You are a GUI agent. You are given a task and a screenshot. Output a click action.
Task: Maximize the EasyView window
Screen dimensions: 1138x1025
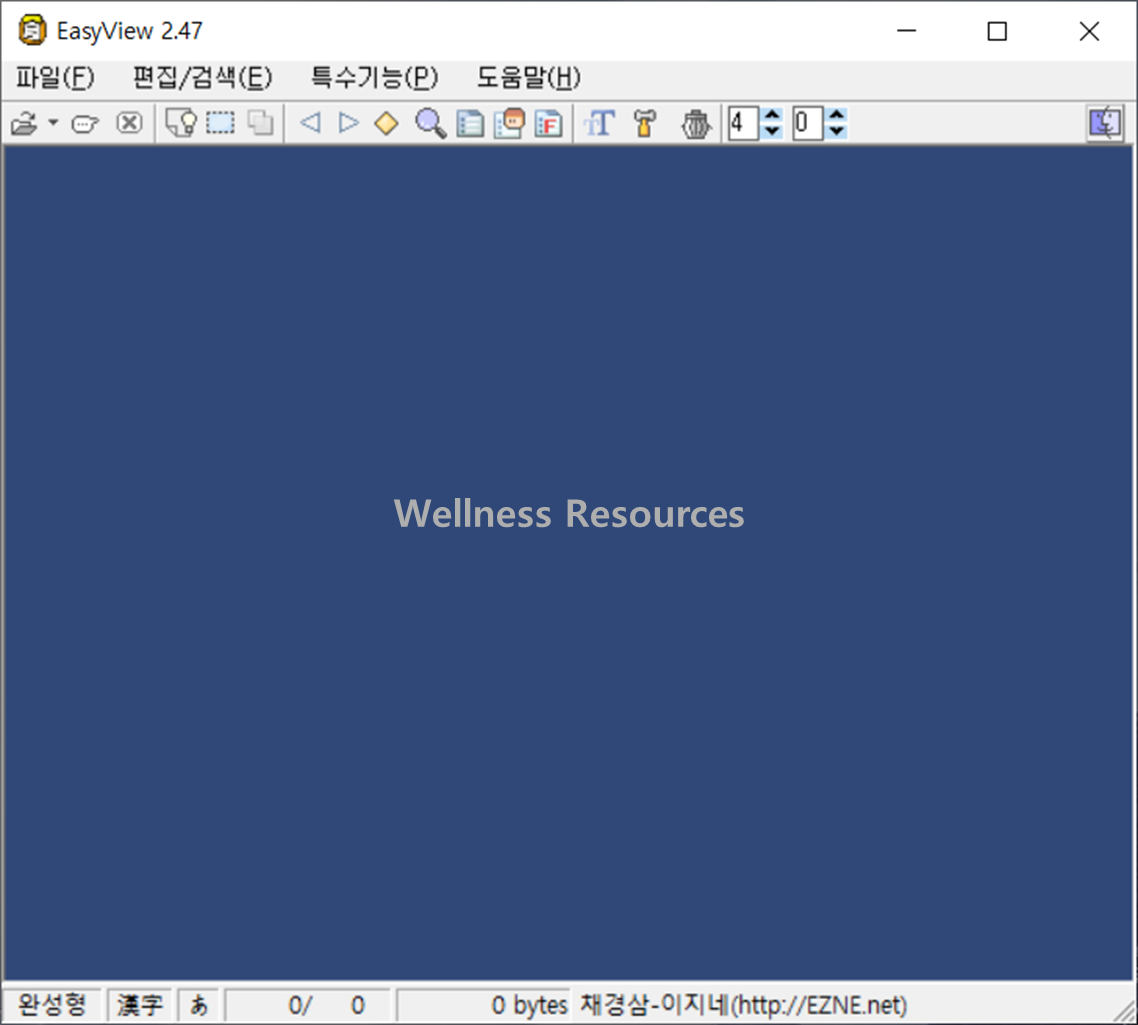[997, 31]
